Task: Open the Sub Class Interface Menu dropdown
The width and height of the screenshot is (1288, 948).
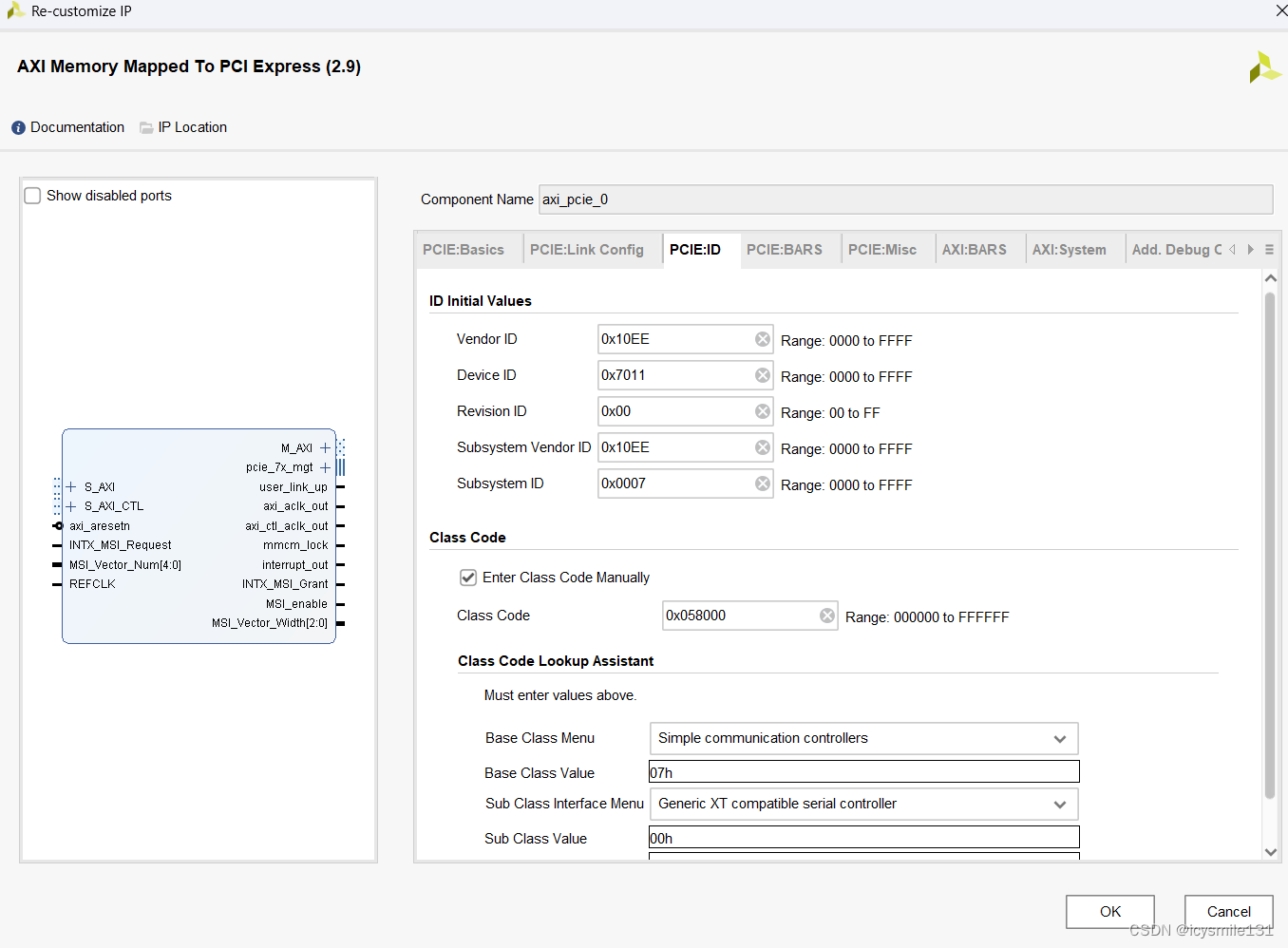Action: point(1060,804)
